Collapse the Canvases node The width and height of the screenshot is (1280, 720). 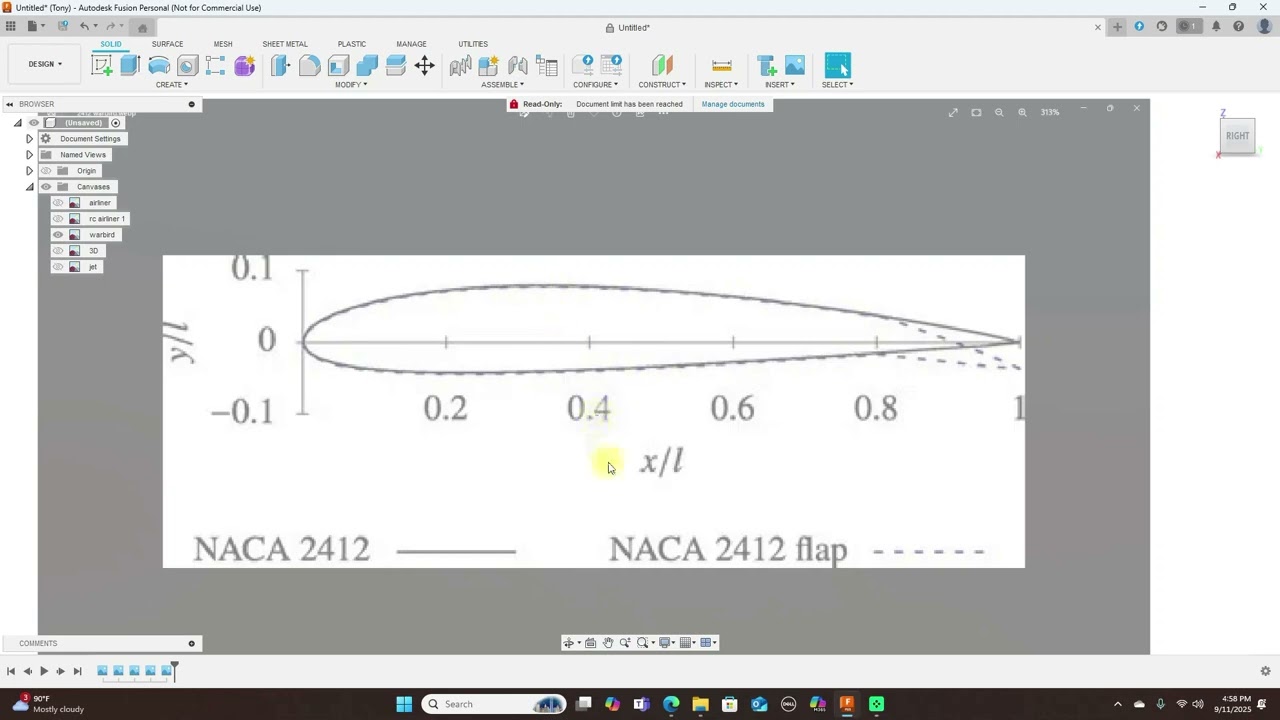pyautogui.click(x=29, y=187)
